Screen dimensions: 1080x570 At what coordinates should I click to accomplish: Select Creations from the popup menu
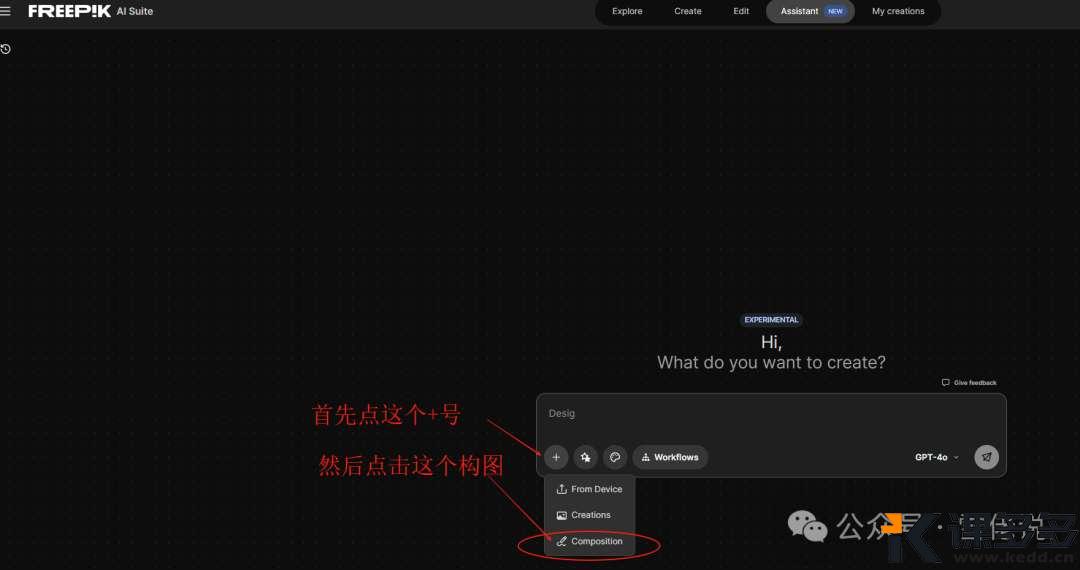coord(590,515)
